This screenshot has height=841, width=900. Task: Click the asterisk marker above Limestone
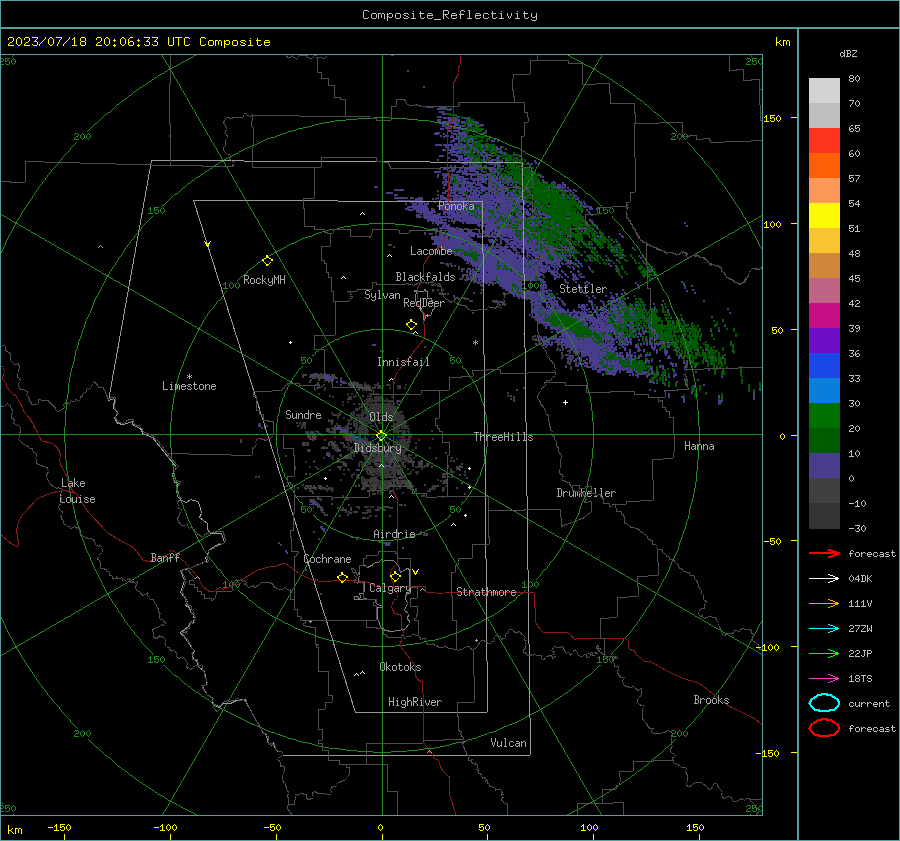pyautogui.click(x=189, y=377)
